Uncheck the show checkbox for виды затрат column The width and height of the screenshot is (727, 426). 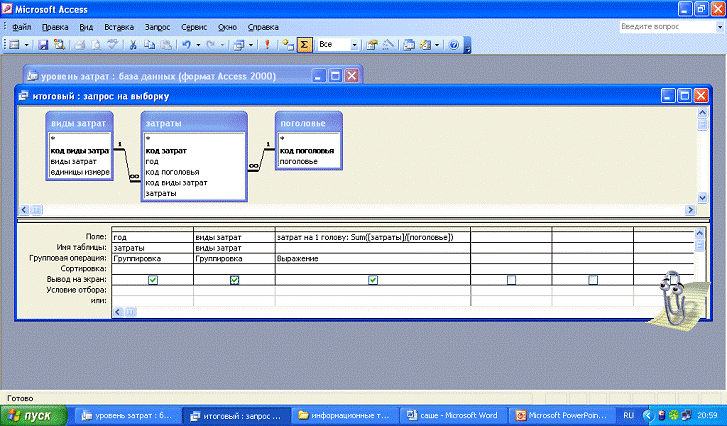click(x=234, y=280)
